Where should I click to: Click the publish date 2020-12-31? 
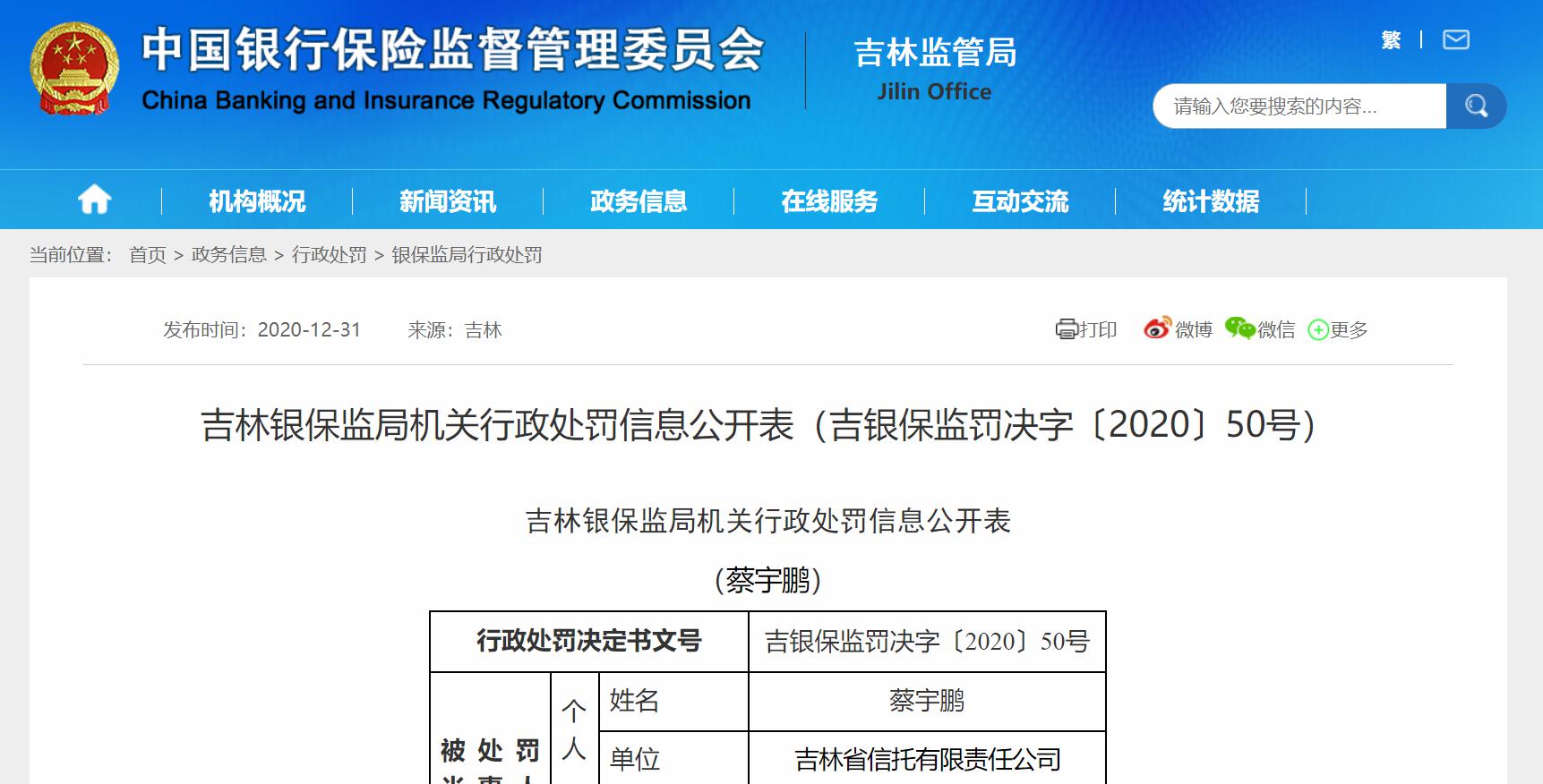(x=309, y=330)
